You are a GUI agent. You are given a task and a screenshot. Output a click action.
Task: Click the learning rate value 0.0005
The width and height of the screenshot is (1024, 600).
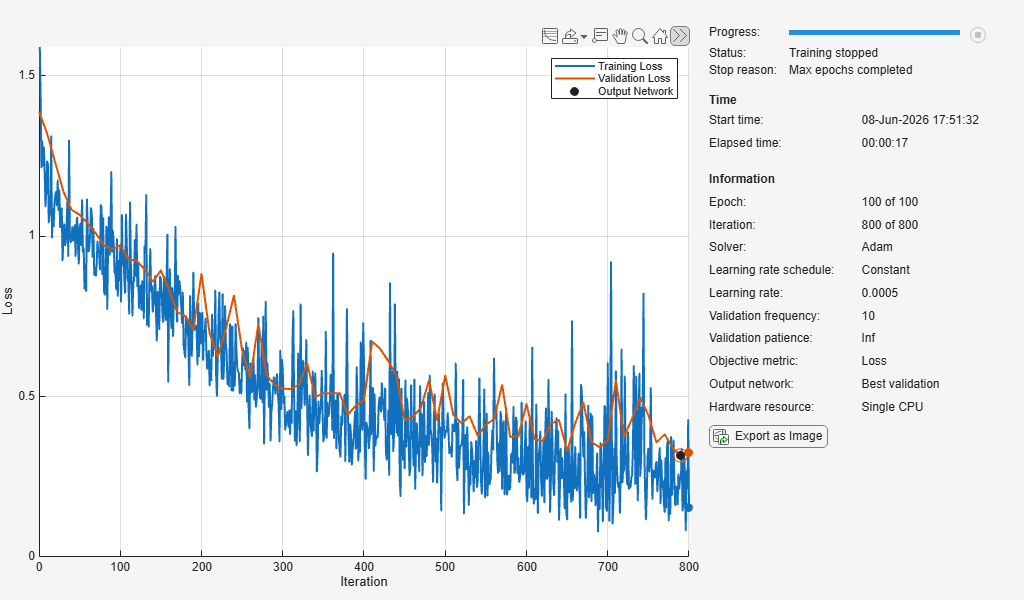[880, 292]
